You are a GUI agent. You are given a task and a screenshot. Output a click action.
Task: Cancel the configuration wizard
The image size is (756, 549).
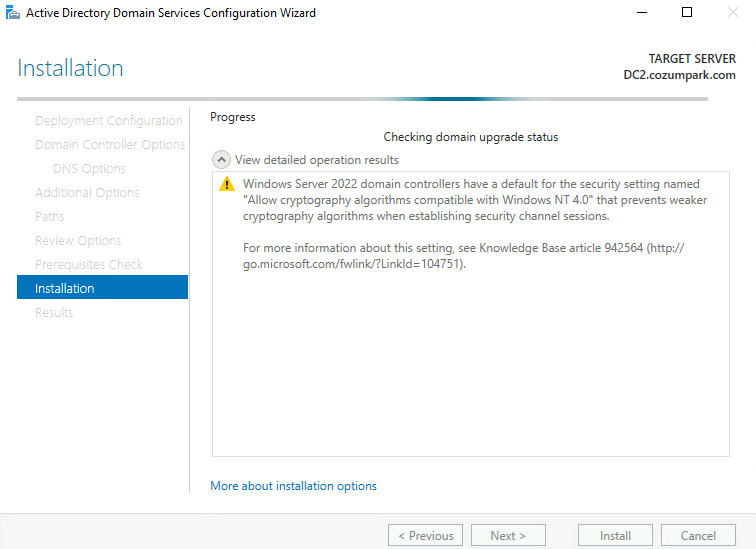tap(698, 536)
